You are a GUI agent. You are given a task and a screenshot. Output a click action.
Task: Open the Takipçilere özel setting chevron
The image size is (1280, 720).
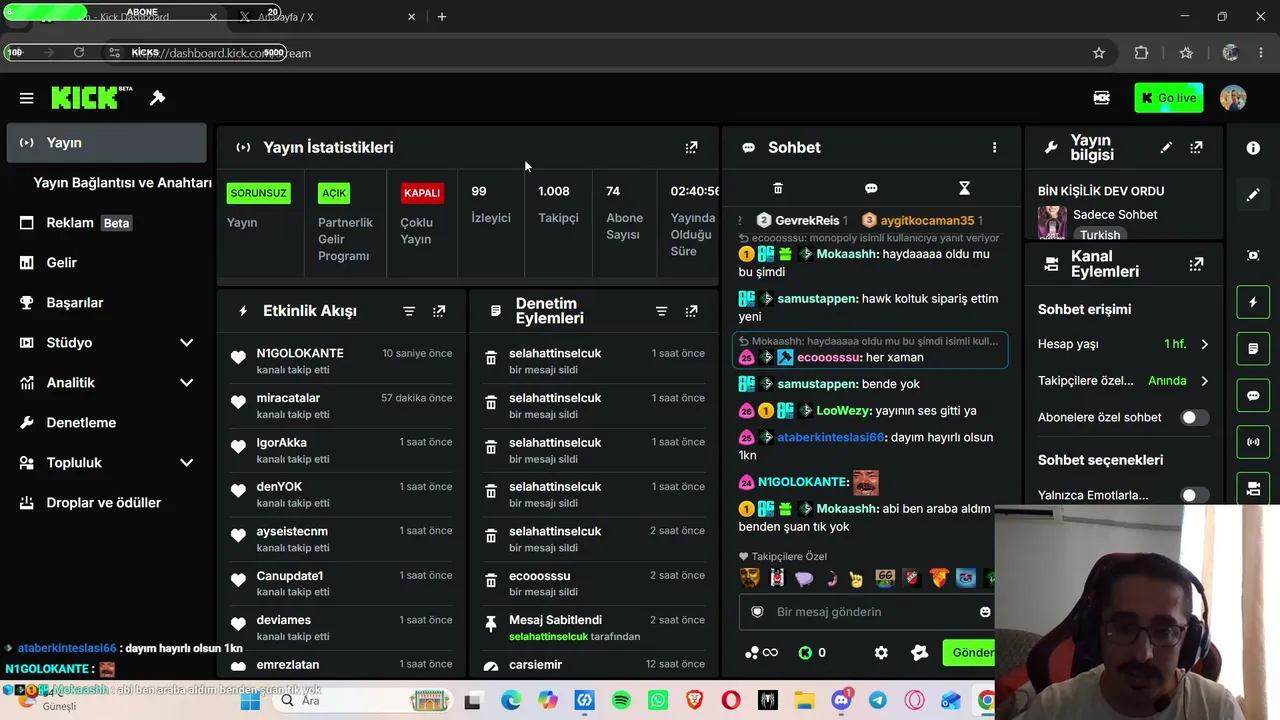click(1204, 381)
